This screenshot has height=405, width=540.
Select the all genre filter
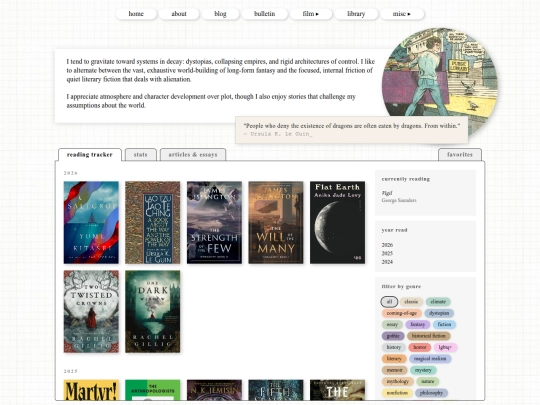[x=389, y=302]
